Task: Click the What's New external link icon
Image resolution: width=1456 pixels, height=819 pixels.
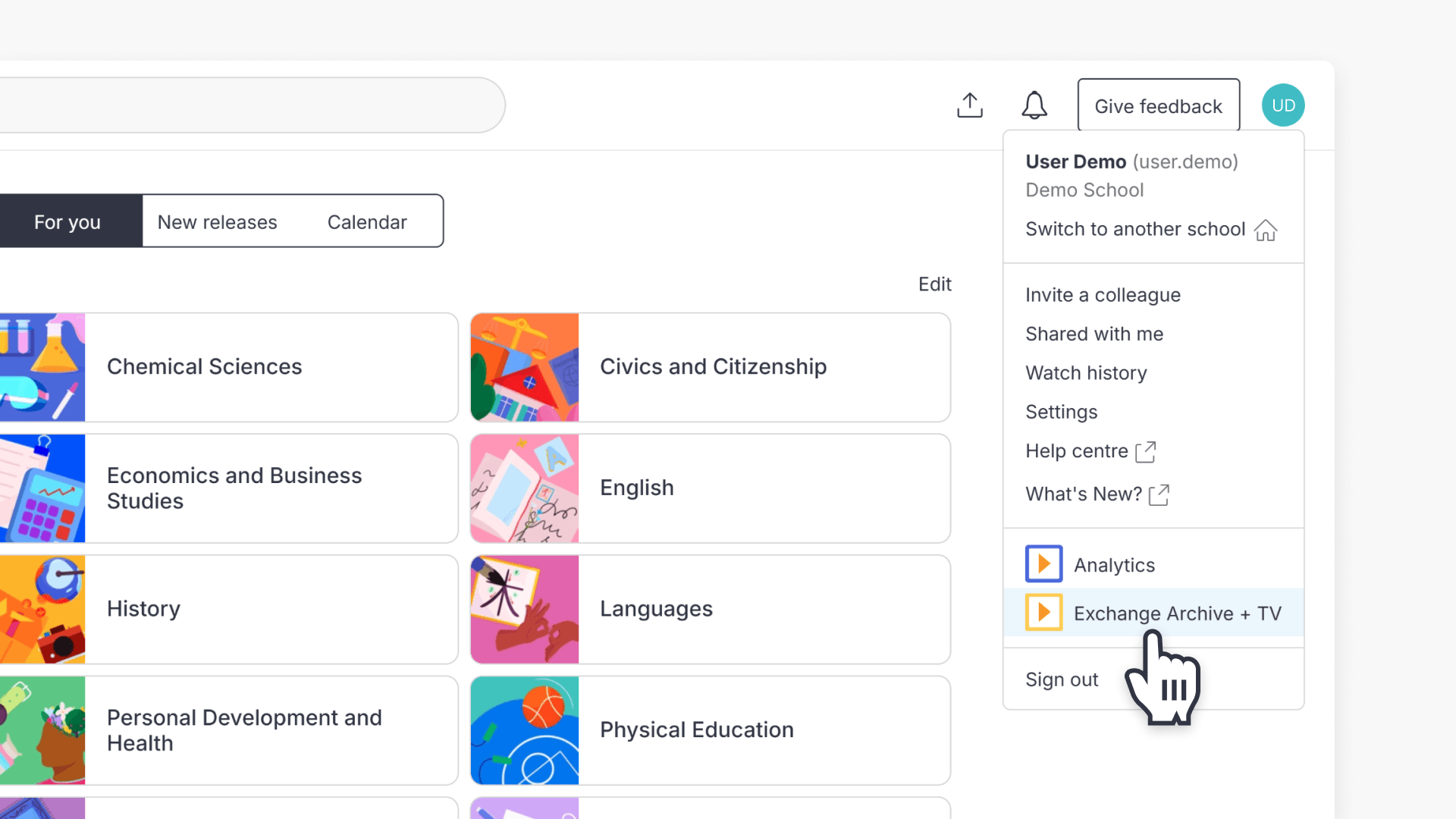Action: 1159,495
